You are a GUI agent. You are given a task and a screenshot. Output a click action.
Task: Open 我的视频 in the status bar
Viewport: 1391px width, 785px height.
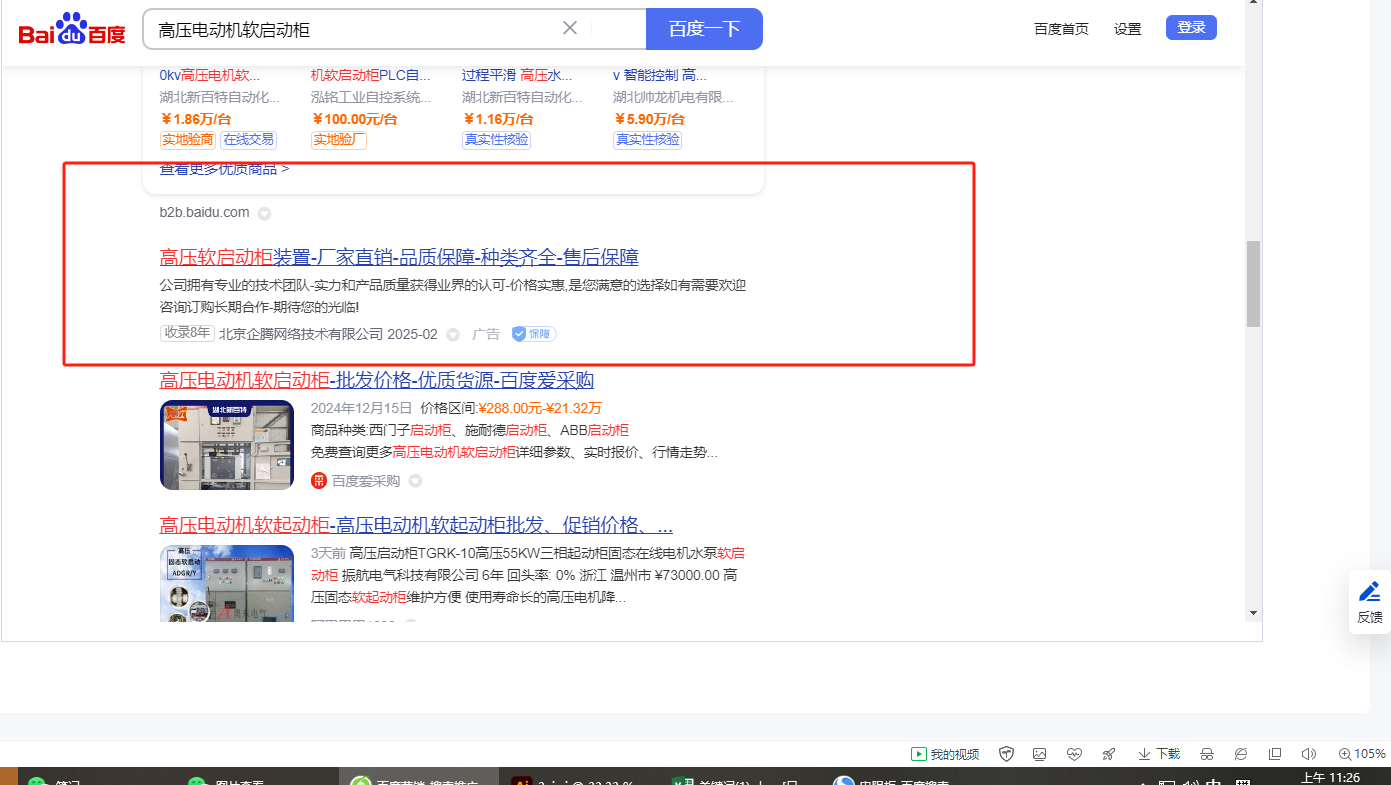(945, 754)
